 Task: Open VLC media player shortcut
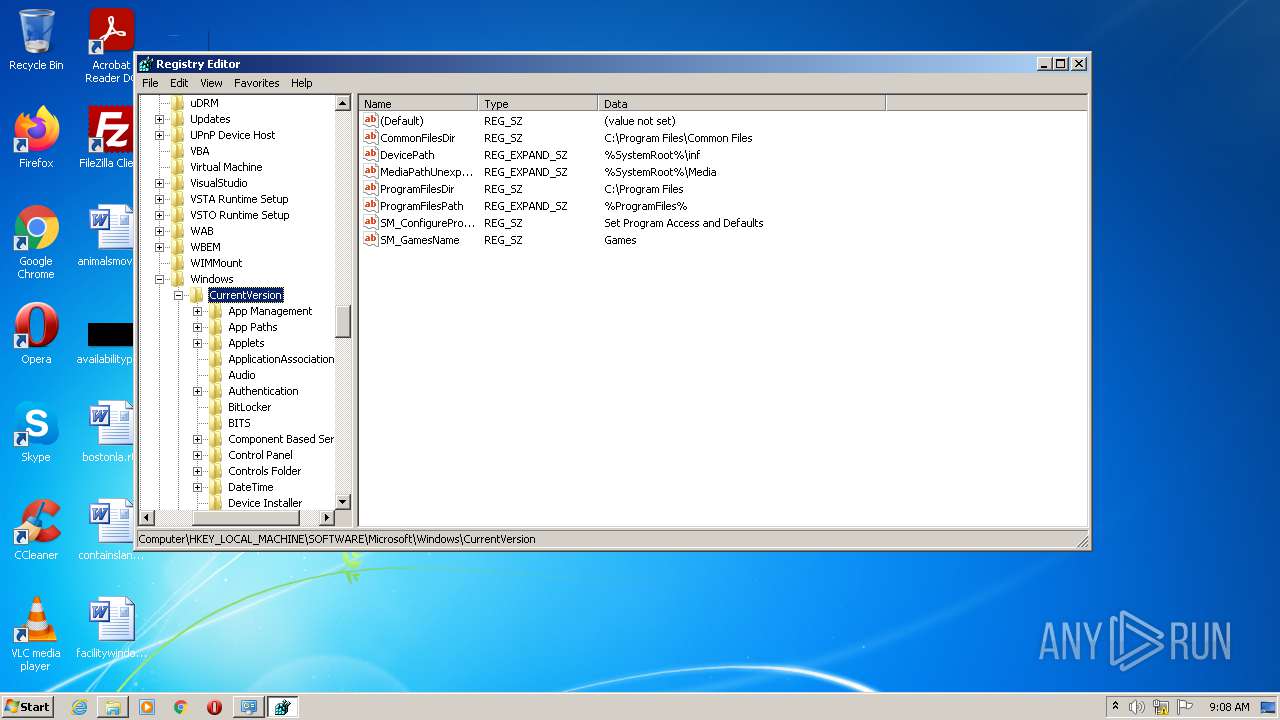(x=36, y=633)
